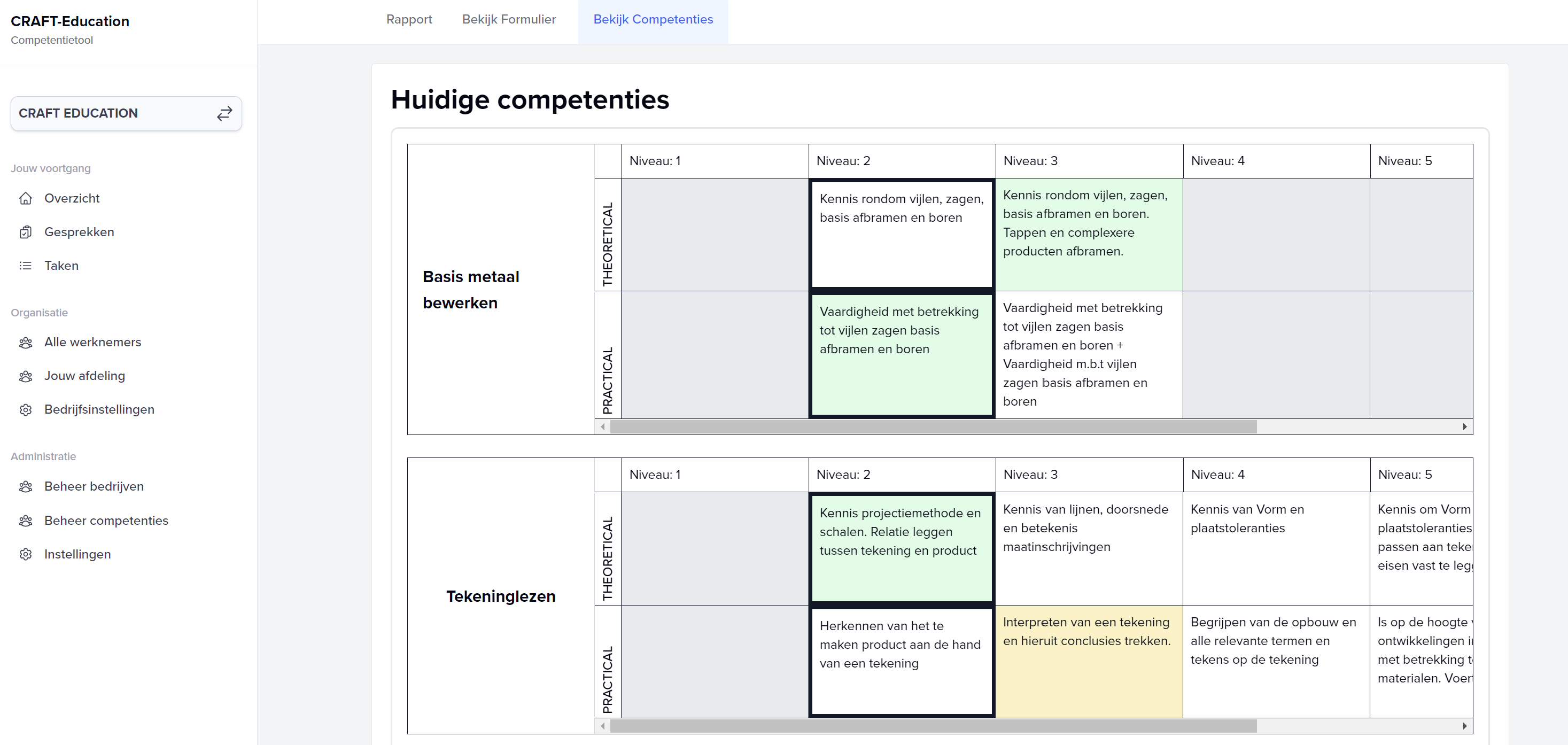
Task: Click the people icon beside Alle werknemers
Action: pos(26,343)
